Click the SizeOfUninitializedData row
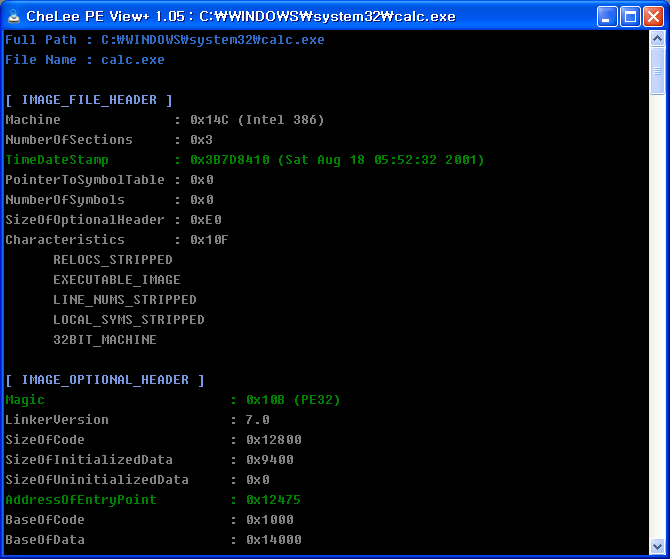The height and width of the screenshot is (559, 670). tap(137, 480)
